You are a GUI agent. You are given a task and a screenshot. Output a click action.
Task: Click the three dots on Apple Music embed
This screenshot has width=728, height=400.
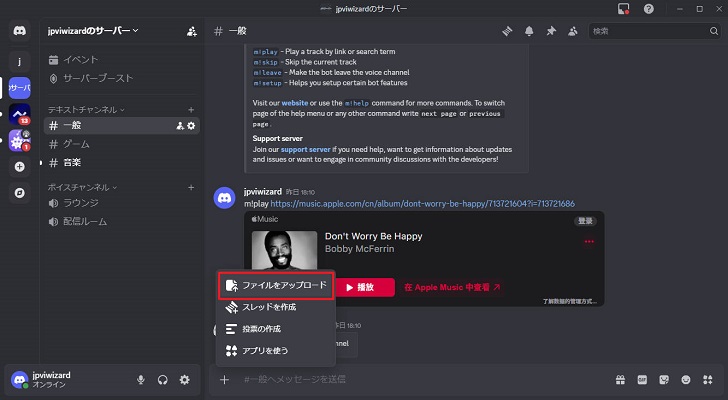(589, 241)
